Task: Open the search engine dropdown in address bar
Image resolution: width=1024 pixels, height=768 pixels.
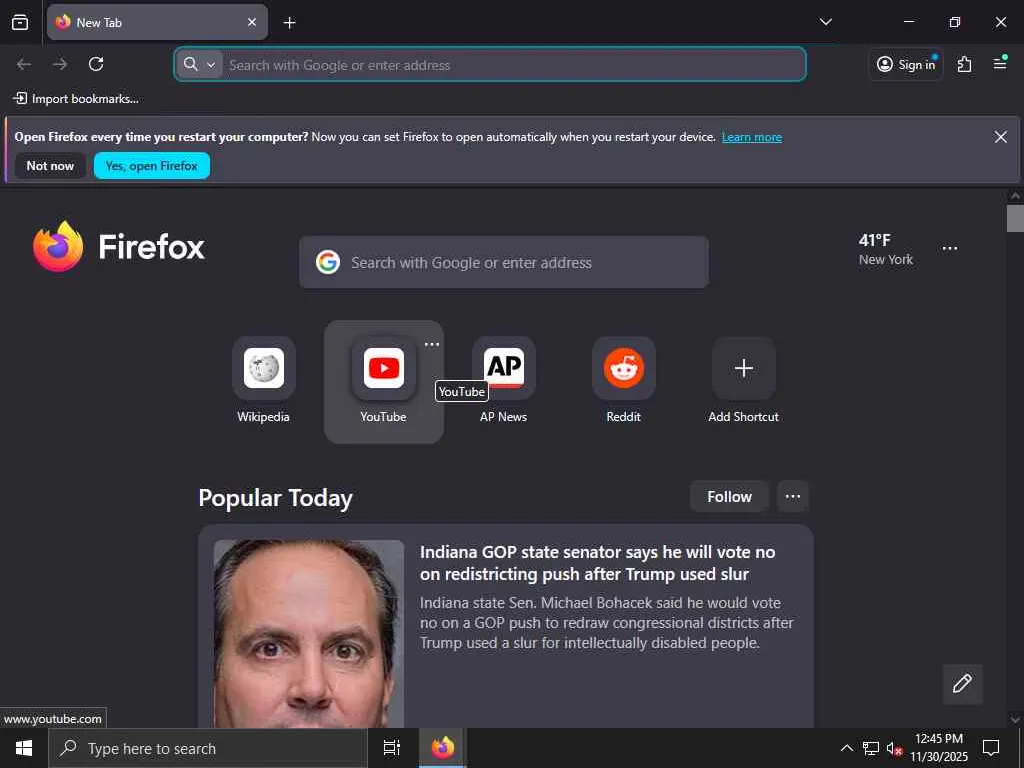Action: 199,65
